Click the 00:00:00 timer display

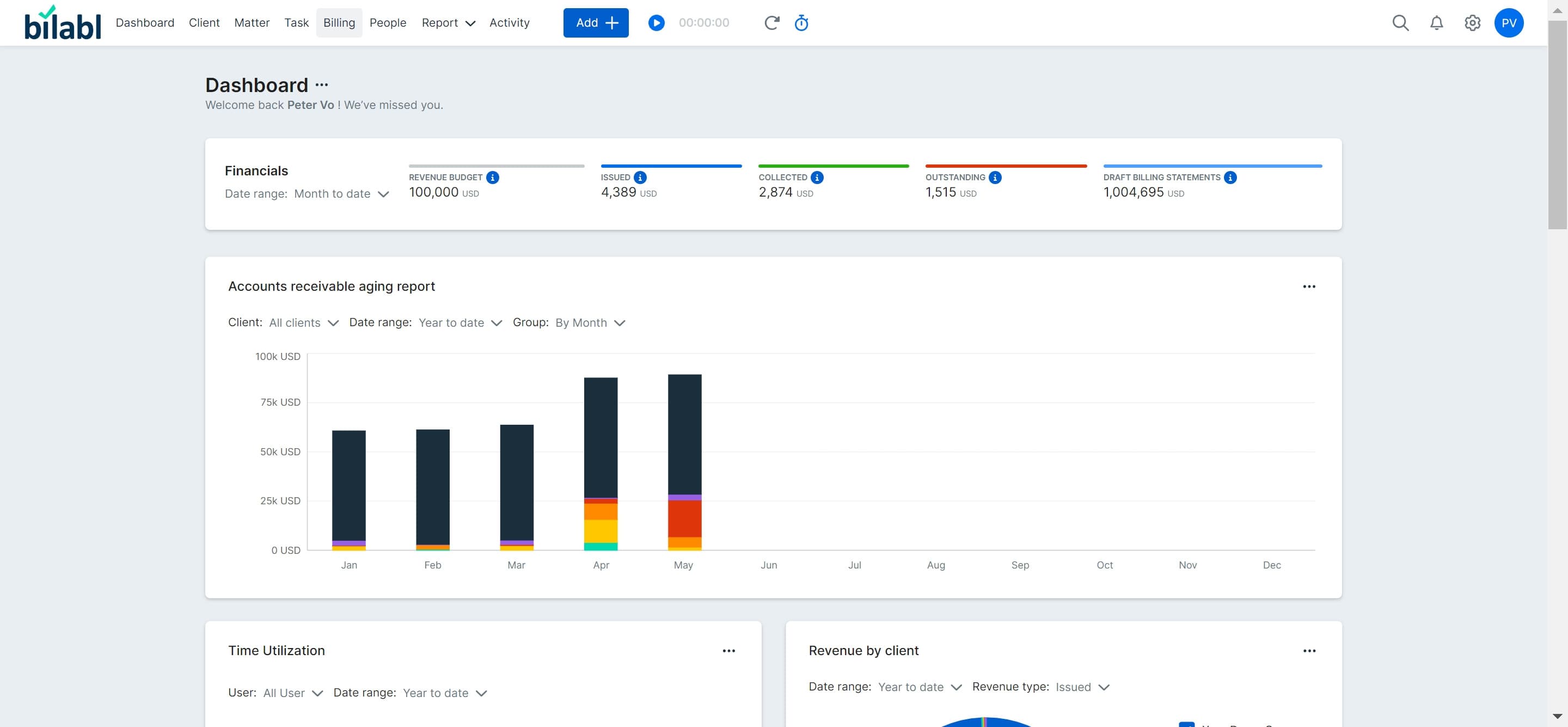[x=703, y=22]
